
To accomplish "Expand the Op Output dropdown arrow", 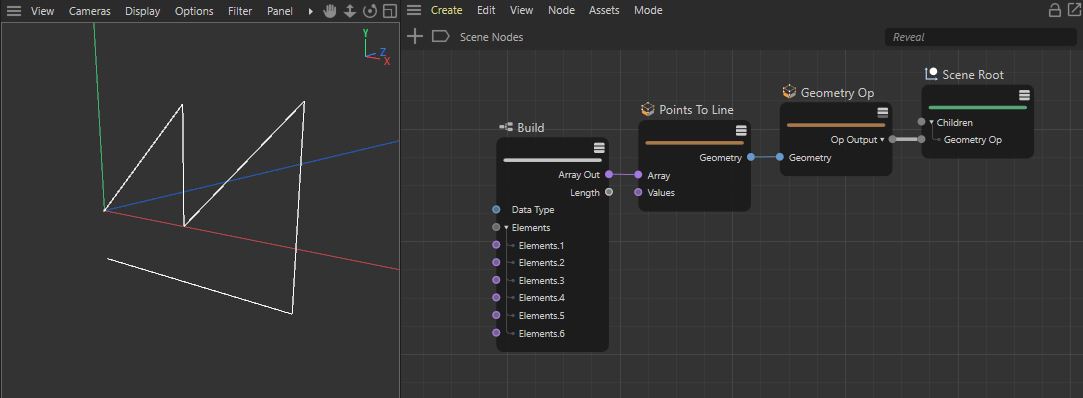I will tap(882, 140).
